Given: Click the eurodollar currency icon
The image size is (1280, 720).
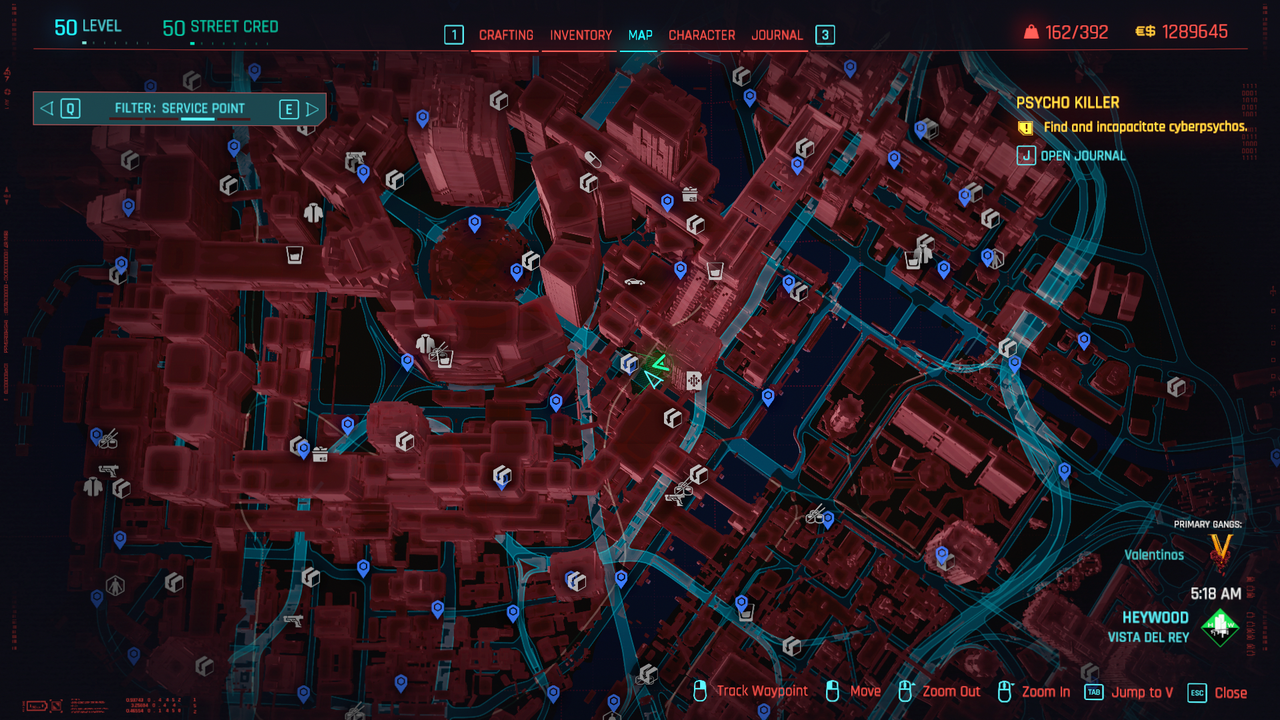Looking at the screenshot, I should (1145, 32).
